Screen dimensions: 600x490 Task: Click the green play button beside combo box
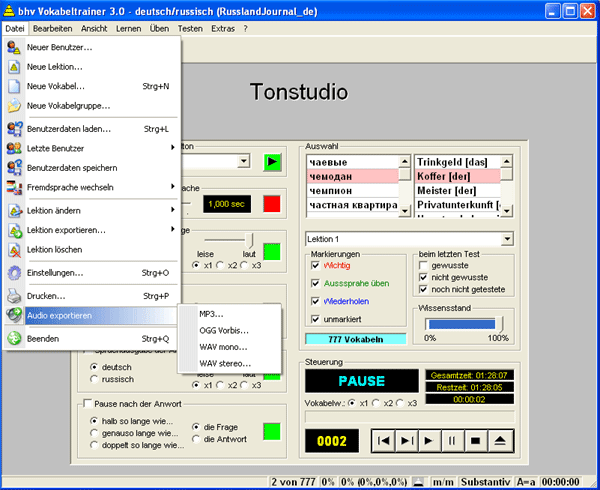point(272,161)
